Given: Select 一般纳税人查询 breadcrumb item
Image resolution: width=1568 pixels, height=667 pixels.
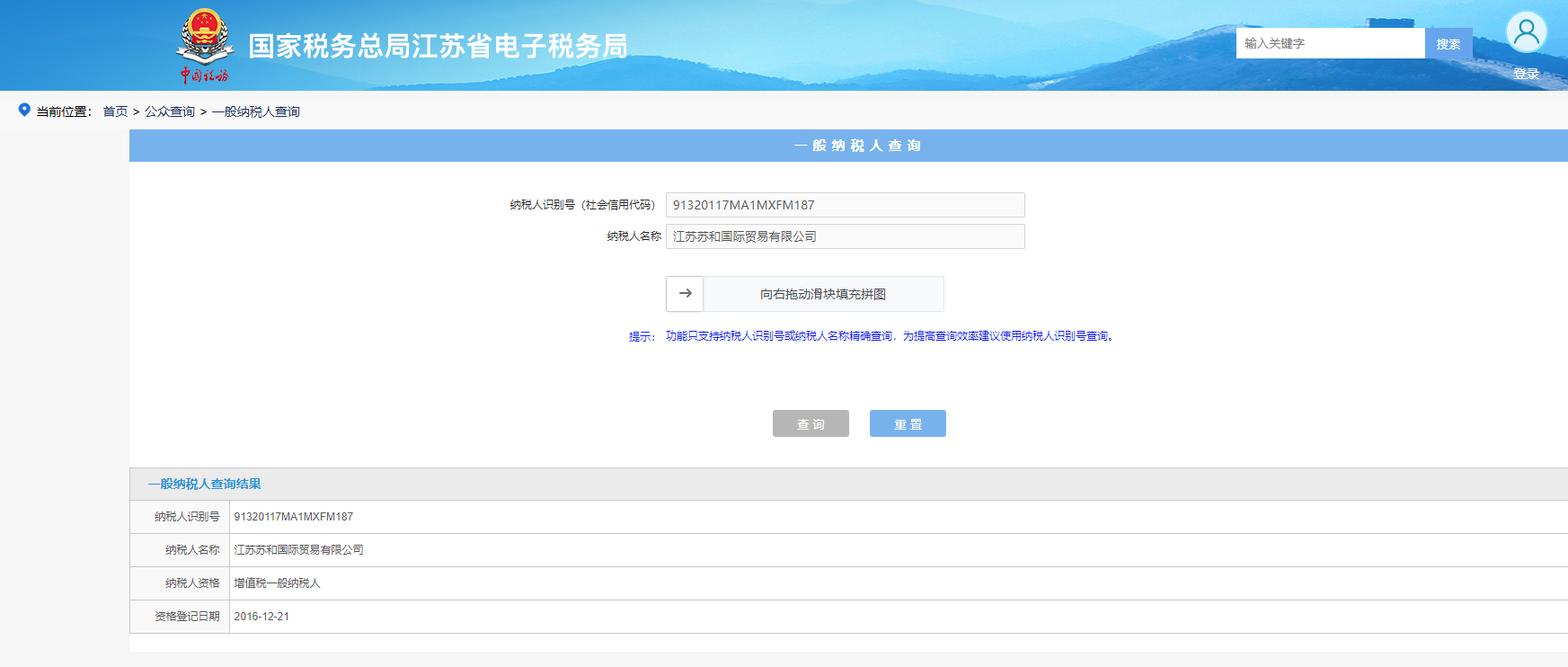Looking at the screenshot, I should (256, 111).
